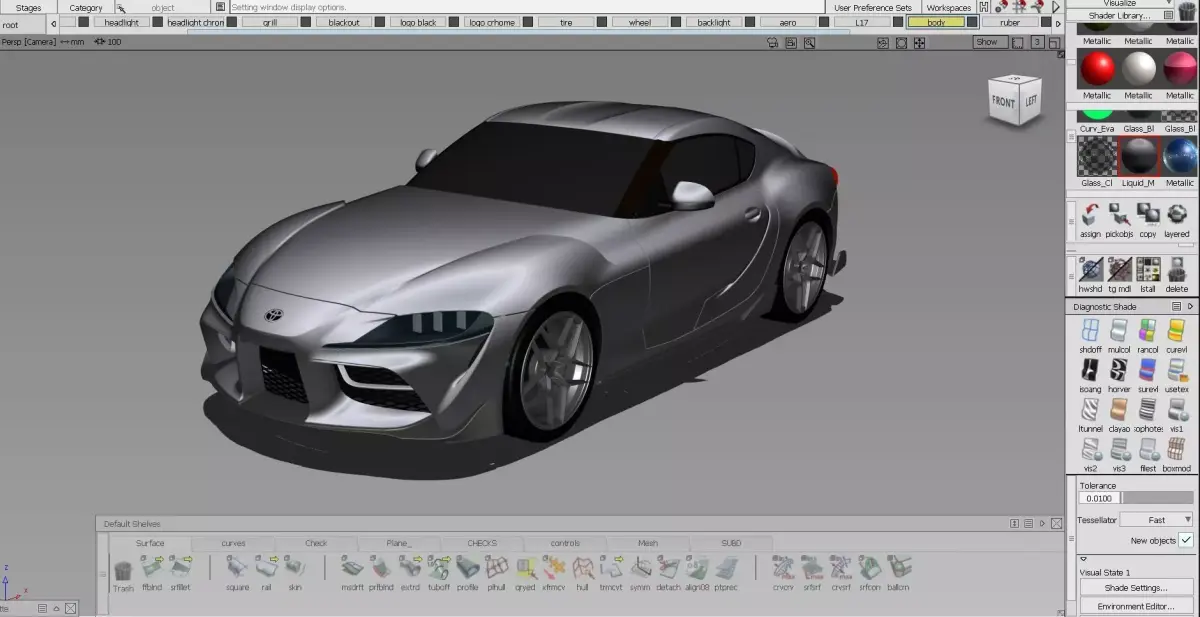
Task: Click the lstall list all shaders icon
Action: point(1148,273)
